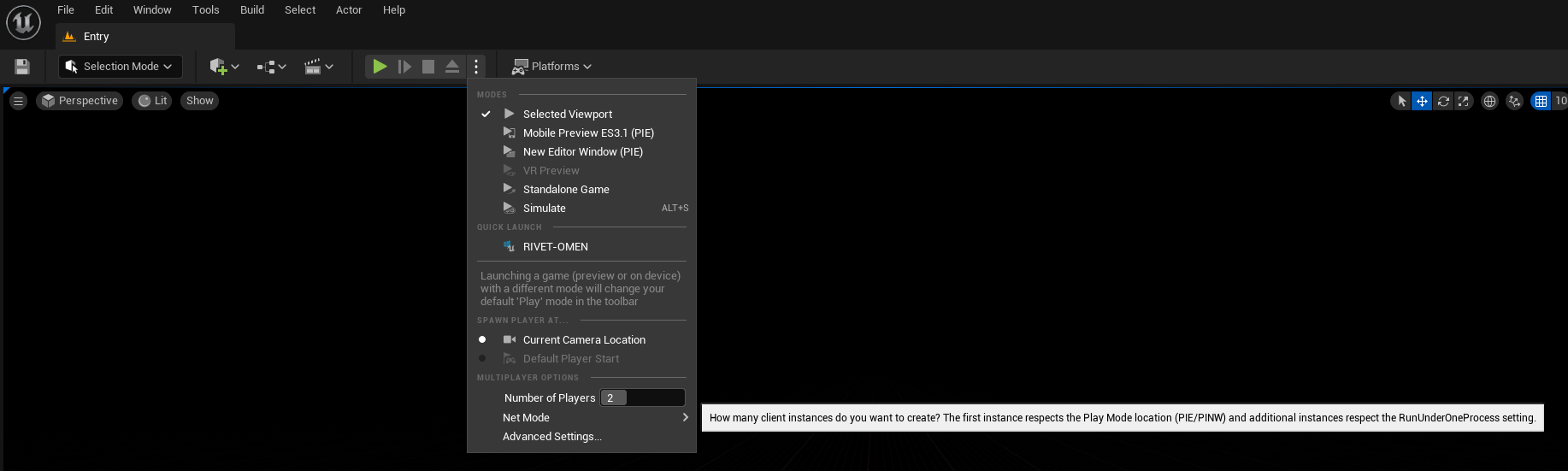
Task: Toggle grid snapping icon in viewport
Action: tap(1541, 101)
